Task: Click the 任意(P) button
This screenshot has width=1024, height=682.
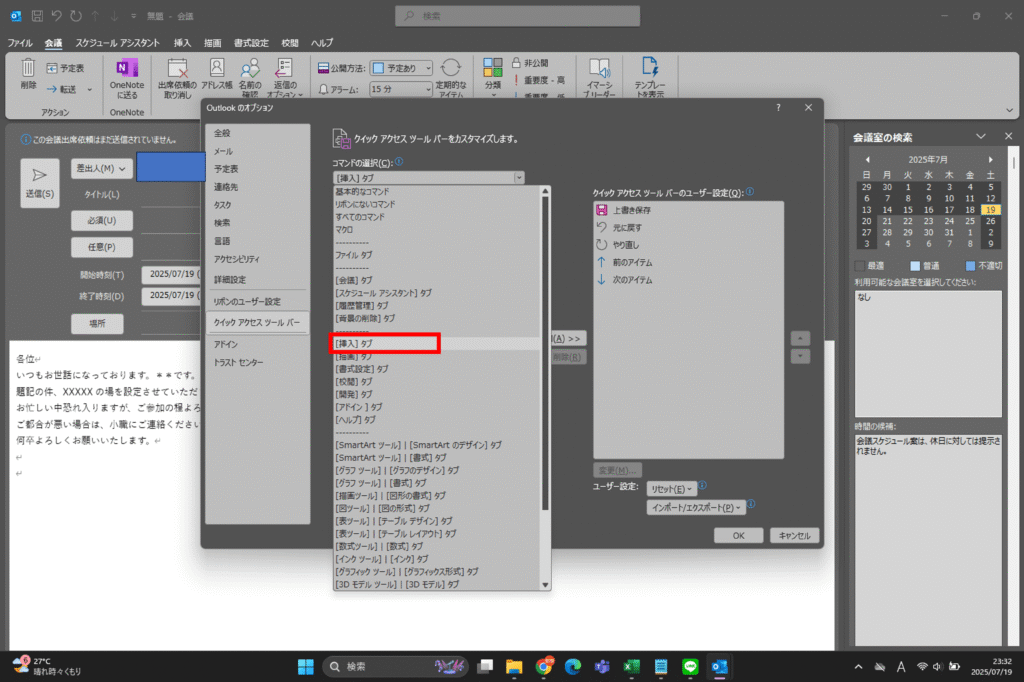Action: [x=102, y=247]
